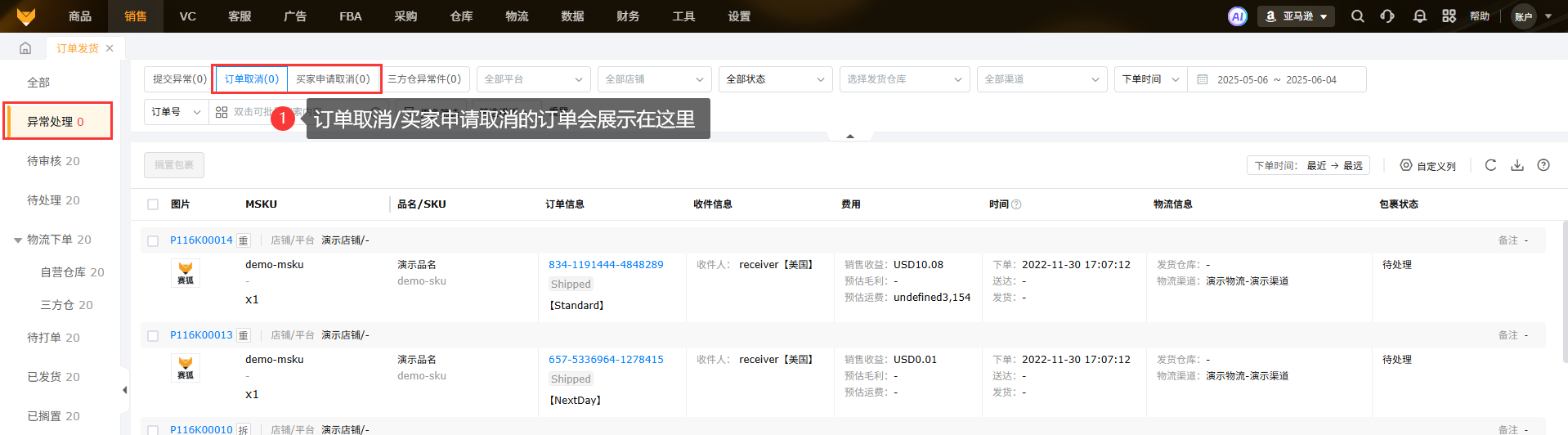Image resolution: width=1568 pixels, height=435 pixels.
Task: Open order link 834-1191444-4848289
Action: [606, 265]
